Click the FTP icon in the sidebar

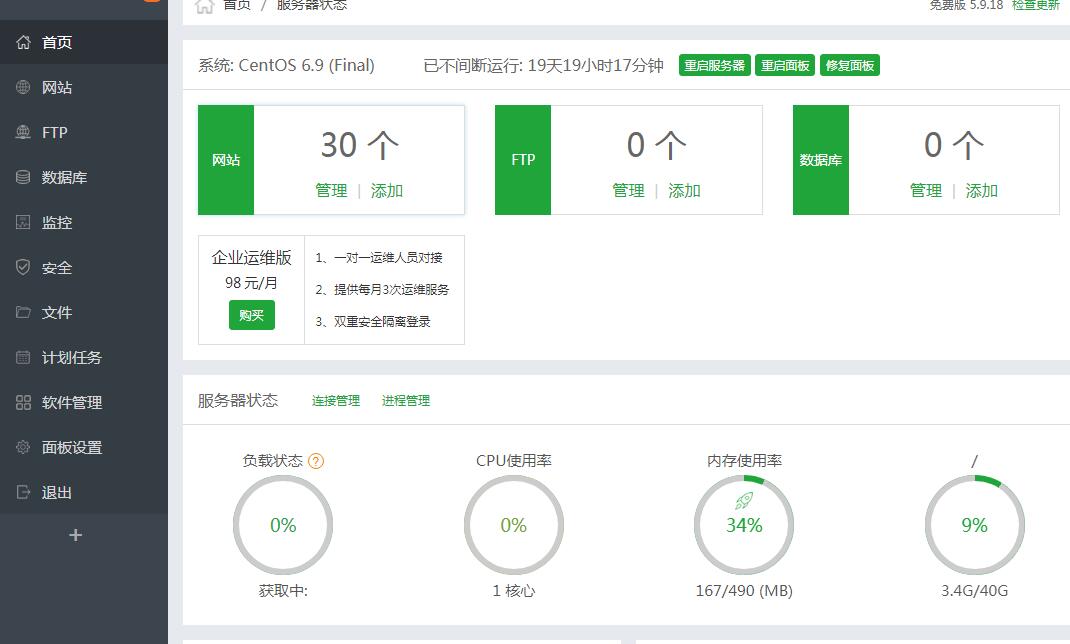[24, 132]
